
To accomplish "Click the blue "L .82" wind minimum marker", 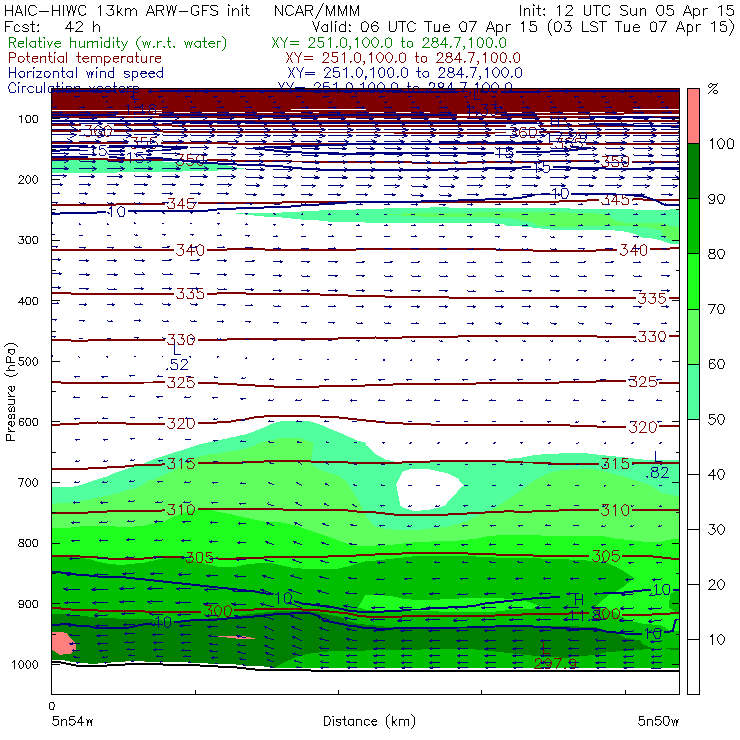I will 657,465.
